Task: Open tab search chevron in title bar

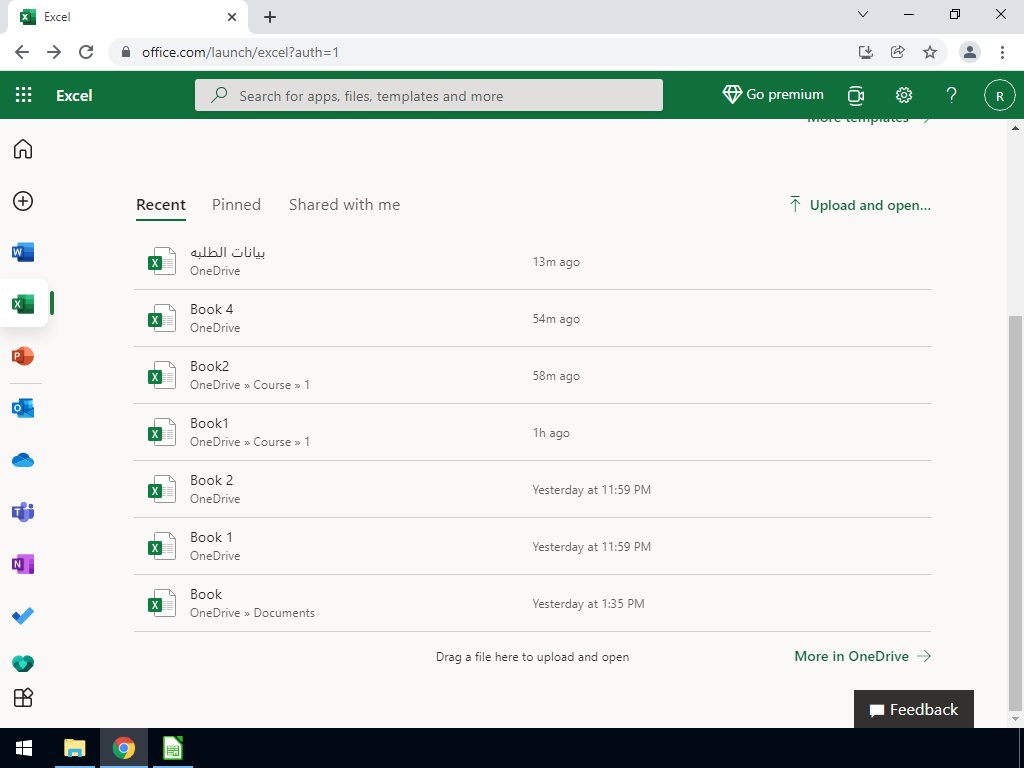Action: pyautogui.click(x=863, y=14)
